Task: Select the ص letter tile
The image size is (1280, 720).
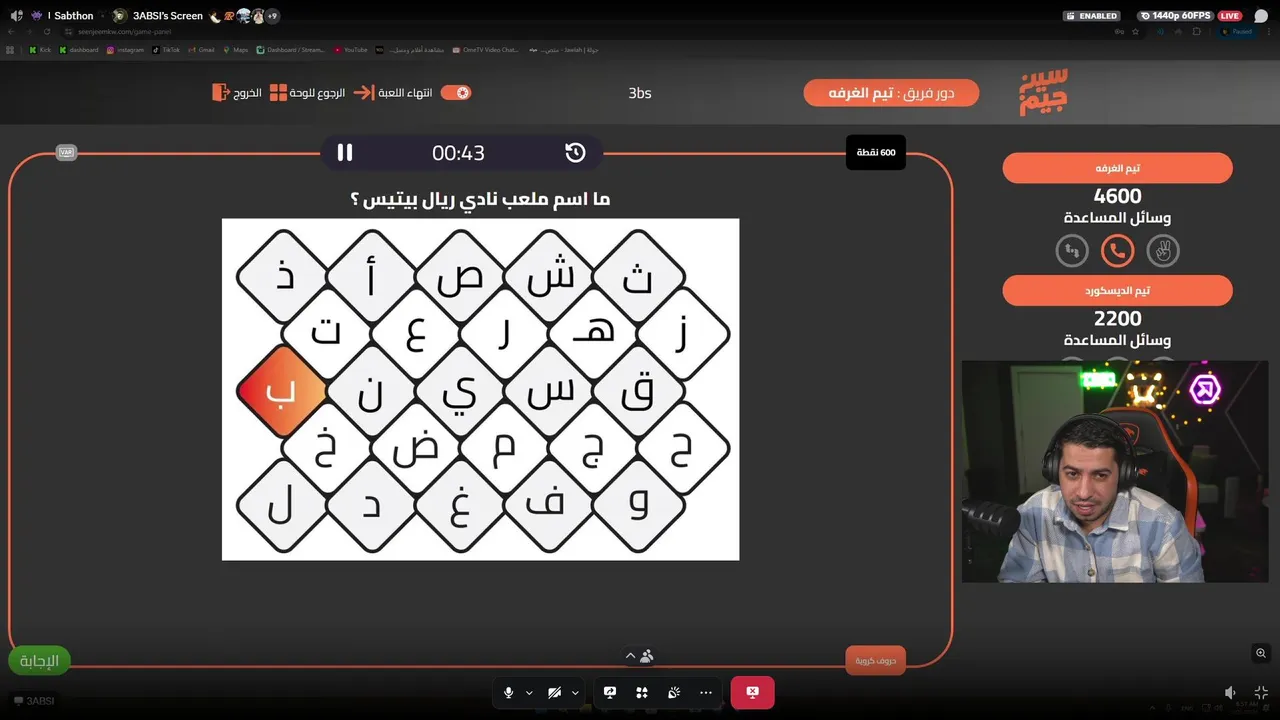Action: [x=460, y=277]
